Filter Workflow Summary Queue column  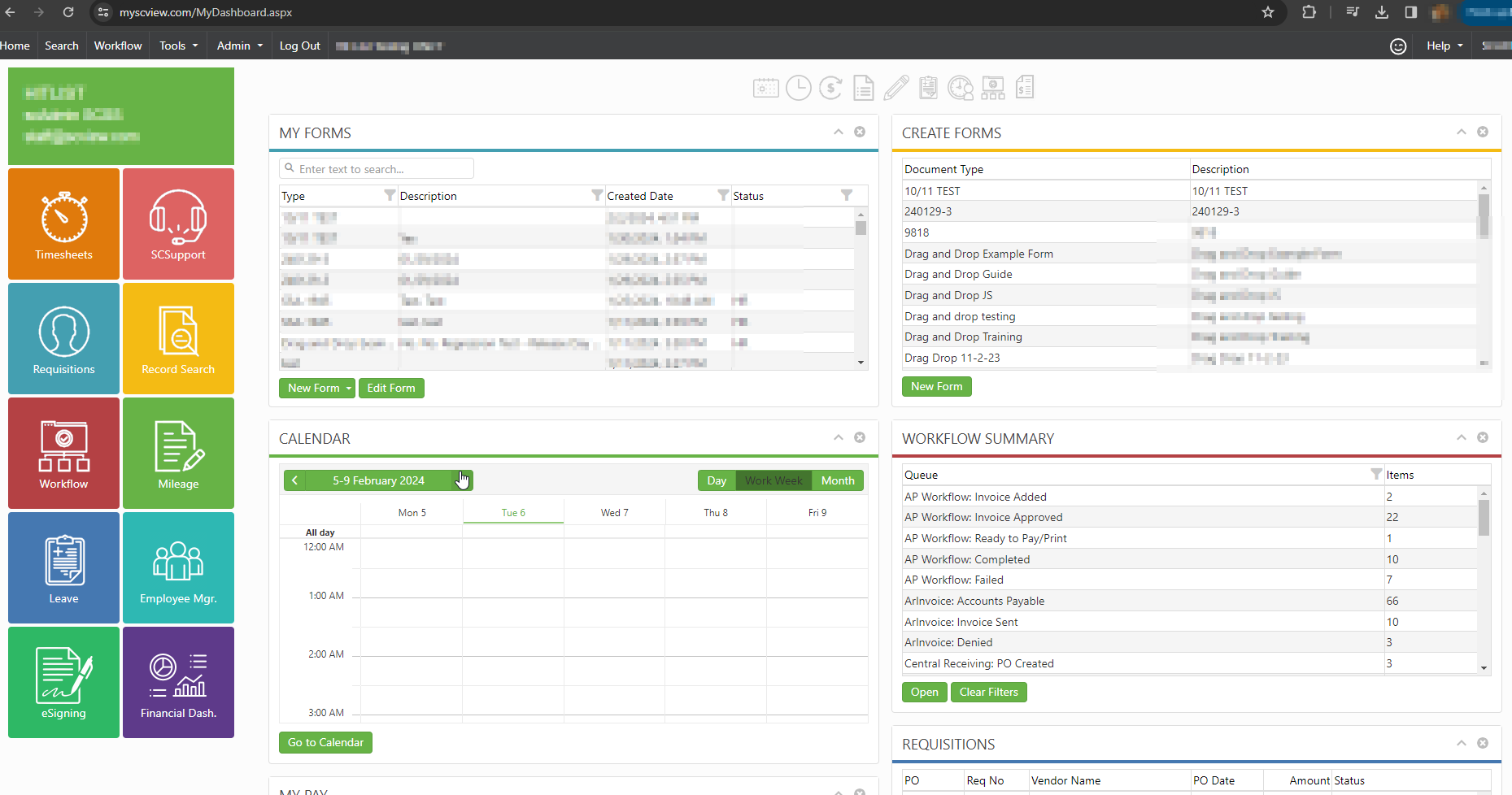click(x=1376, y=474)
